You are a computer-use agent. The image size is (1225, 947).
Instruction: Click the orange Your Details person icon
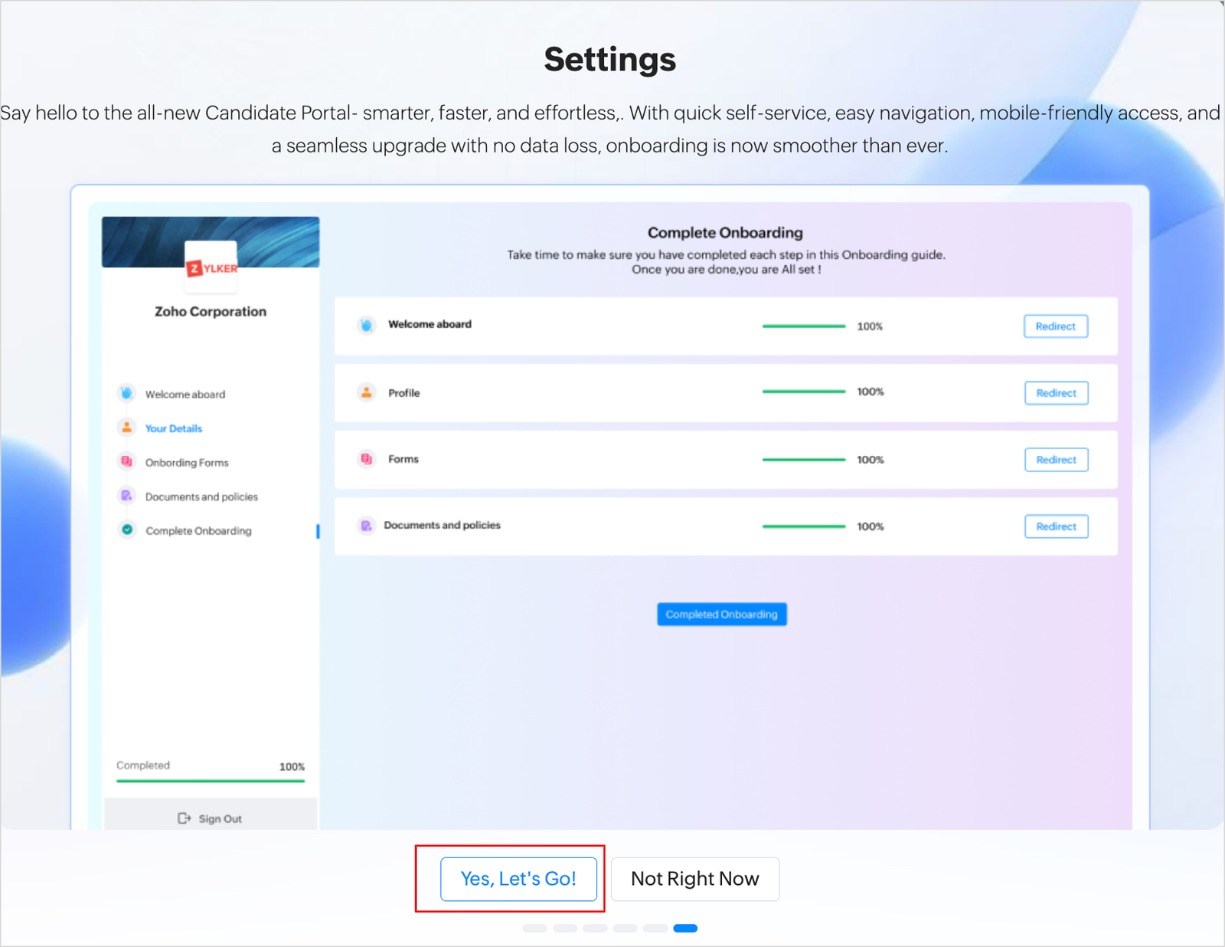[126, 428]
